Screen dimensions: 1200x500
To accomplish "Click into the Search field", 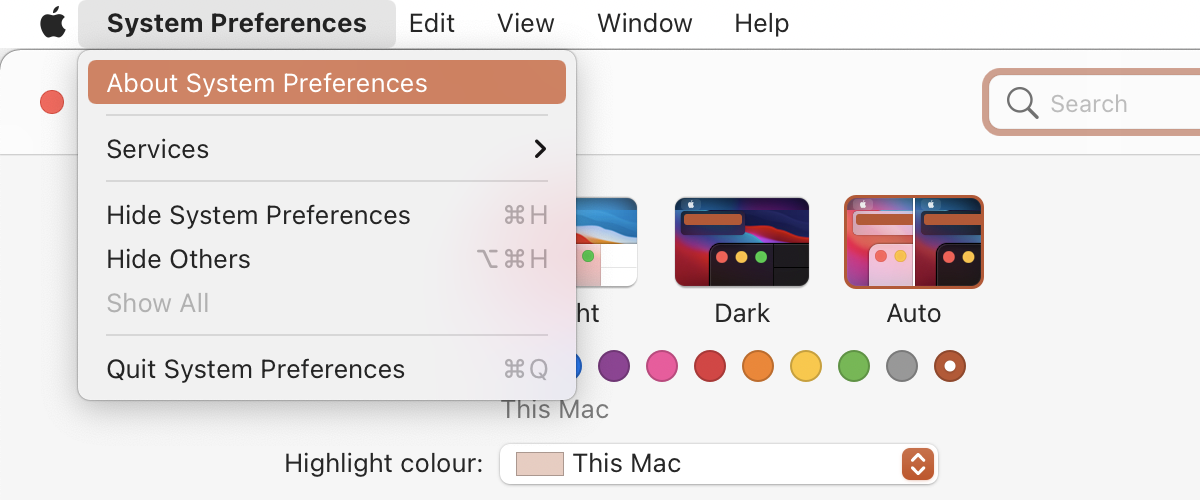I will pos(1110,103).
